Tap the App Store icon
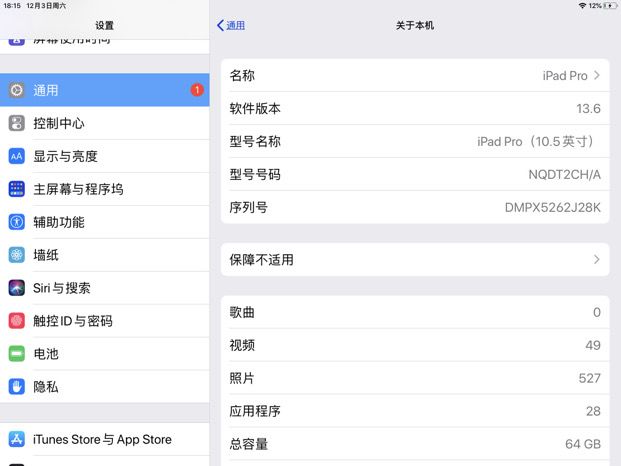621x466 pixels. [x=16, y=439]
